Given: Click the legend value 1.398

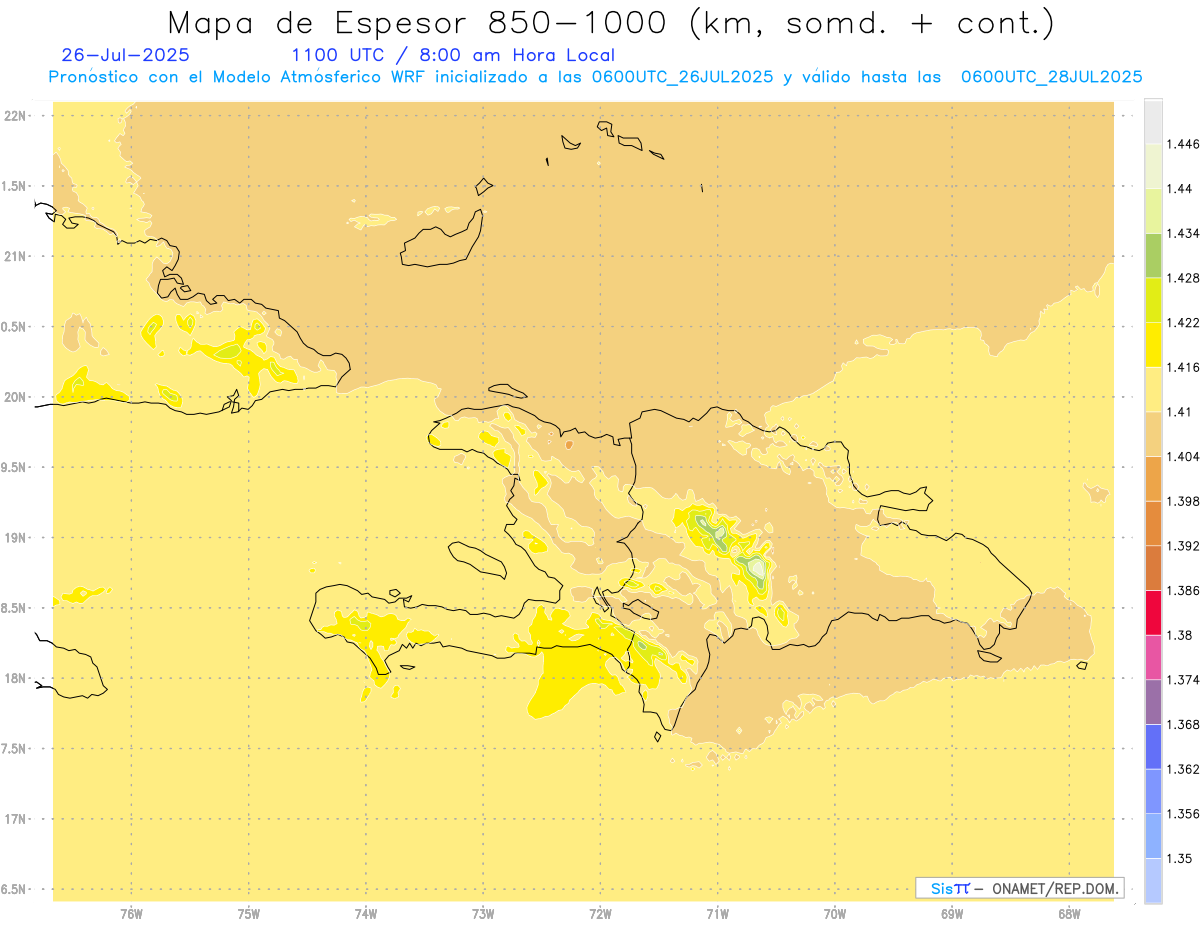Looking at the screenshot, I should click(1185, 501).
